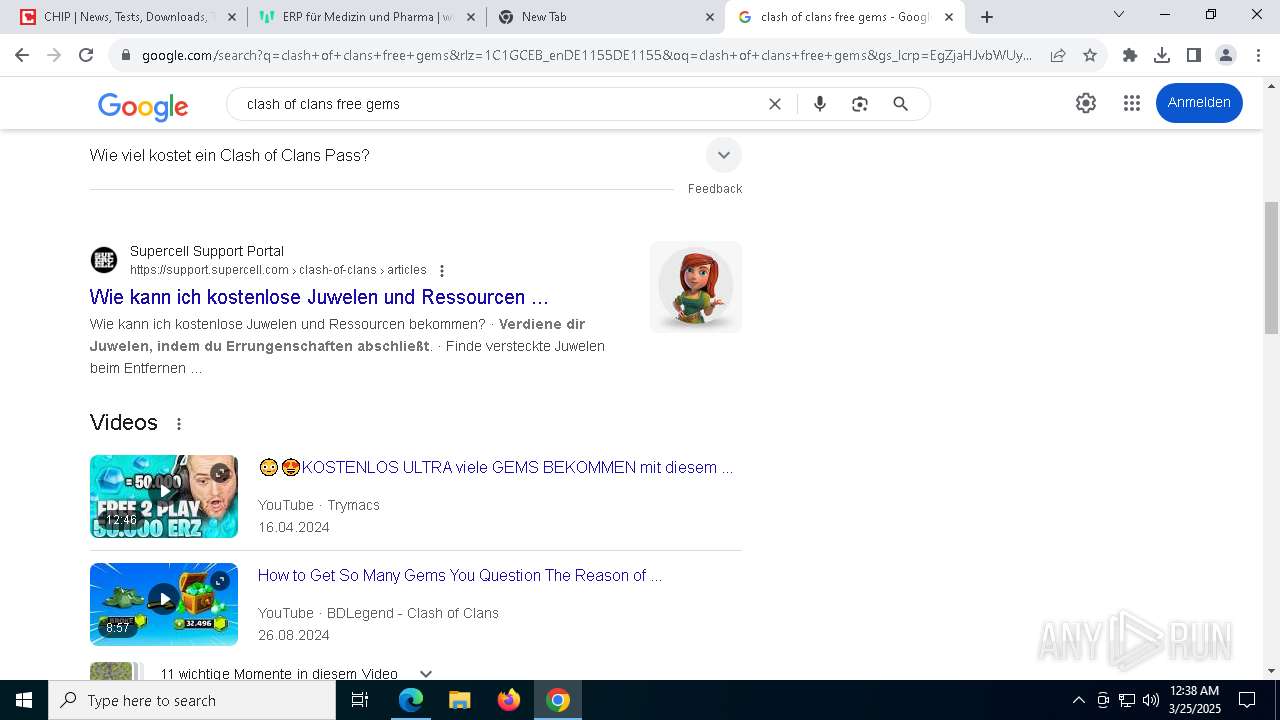This screenshot has height=720, width=1280.
Task: Expand 'Wie viel kostet ein Clash of Clans Pass?'
Action: coord(724,155)
